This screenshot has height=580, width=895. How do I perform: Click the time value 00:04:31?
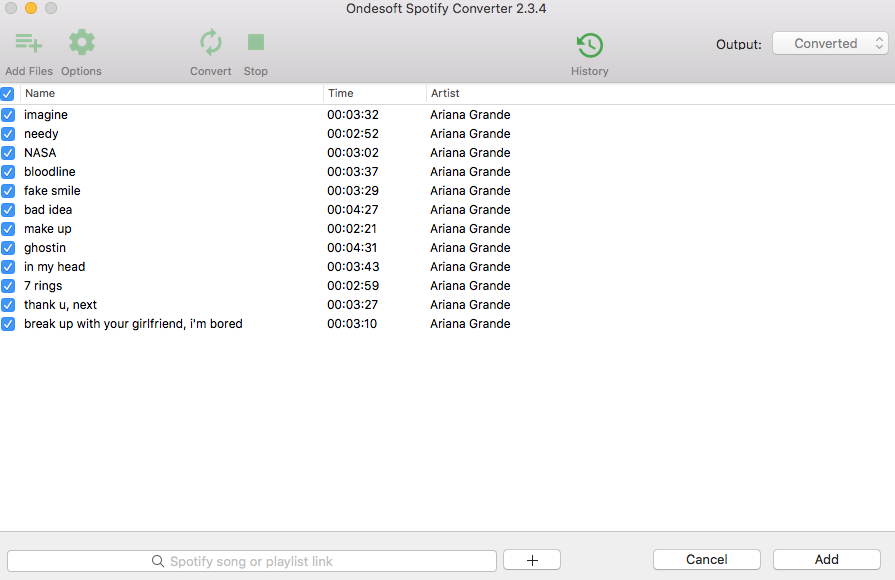[x=352, y=248]
